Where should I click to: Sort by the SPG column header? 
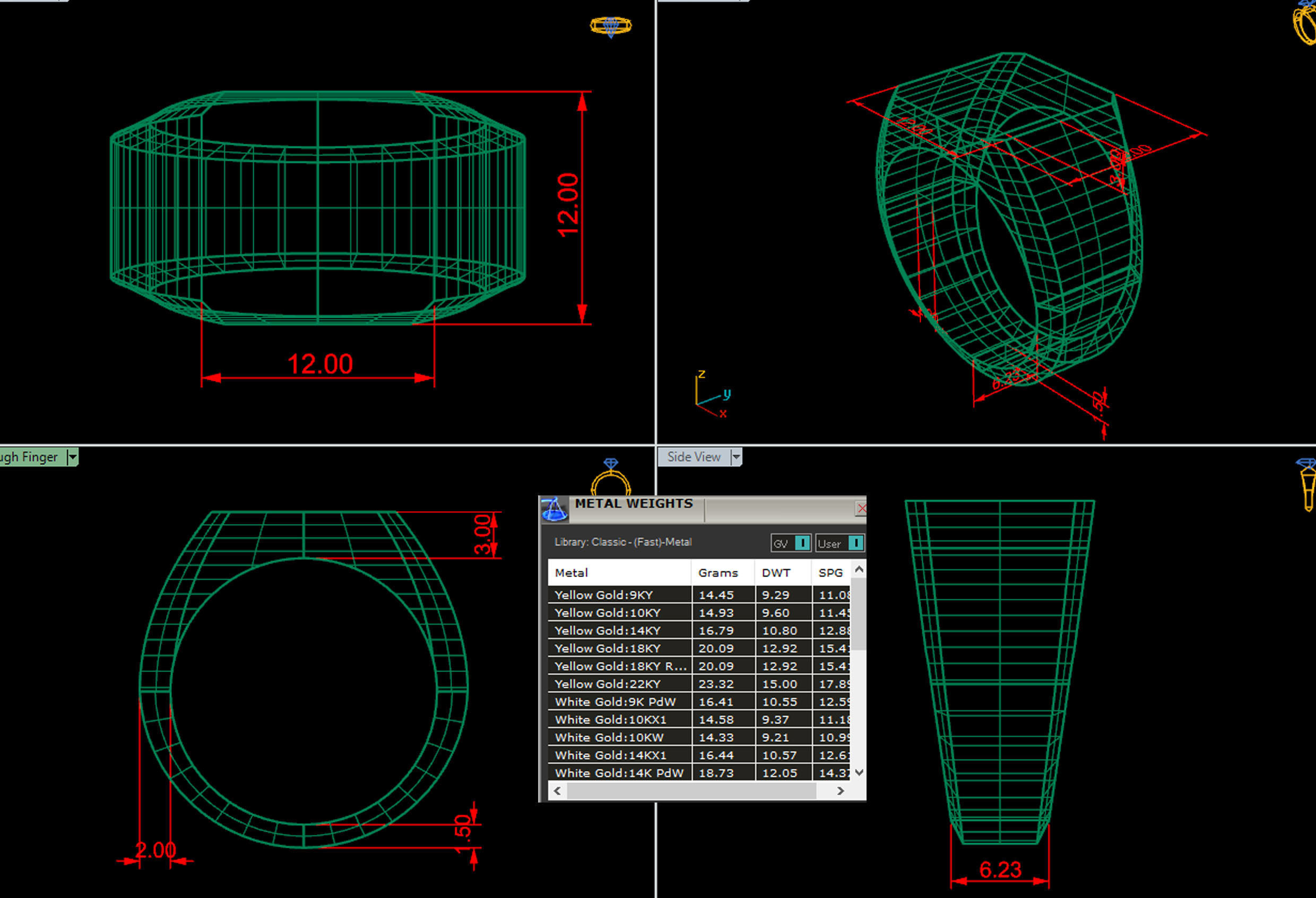(x=830, y=573)
